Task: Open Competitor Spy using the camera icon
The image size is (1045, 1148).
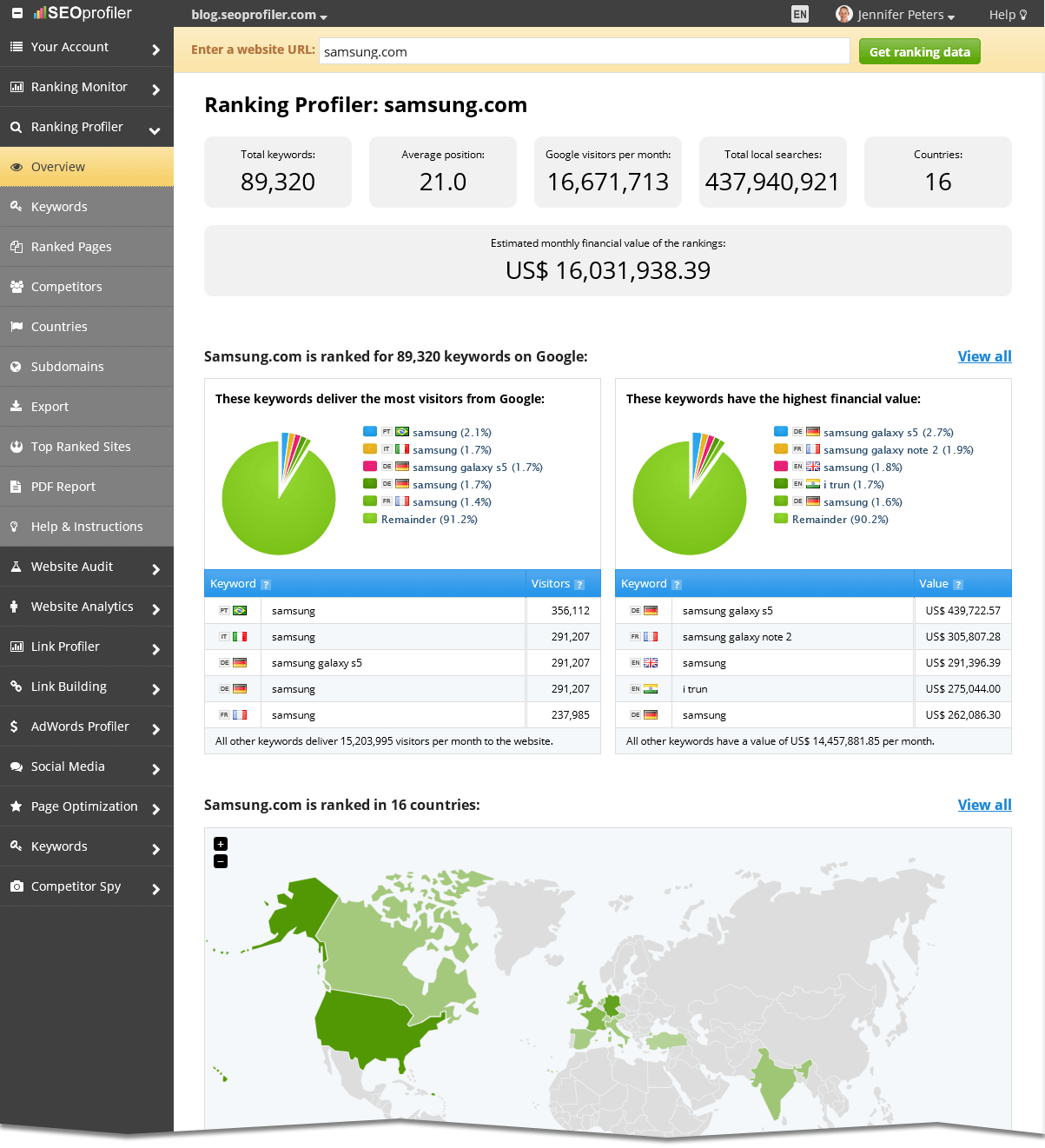Action: pos(16,886)
